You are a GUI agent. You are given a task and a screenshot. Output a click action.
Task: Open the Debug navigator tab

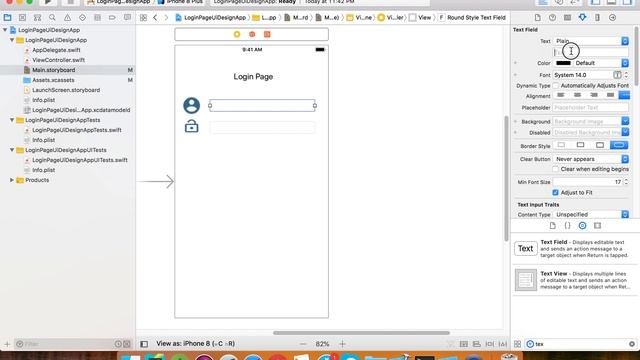[x=97, y=18]
